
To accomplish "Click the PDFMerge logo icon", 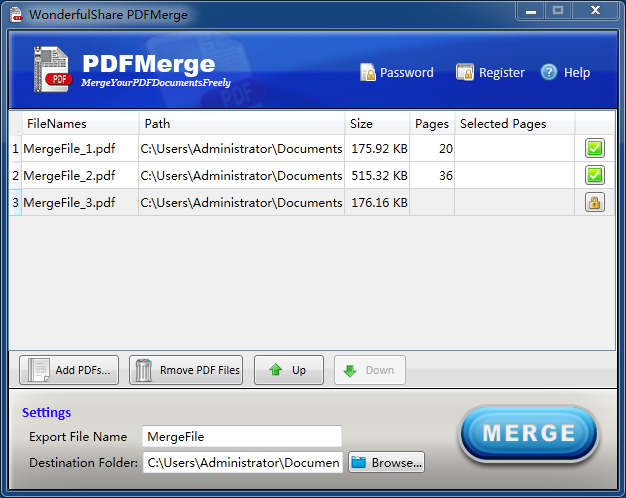I will click(51, 69).
